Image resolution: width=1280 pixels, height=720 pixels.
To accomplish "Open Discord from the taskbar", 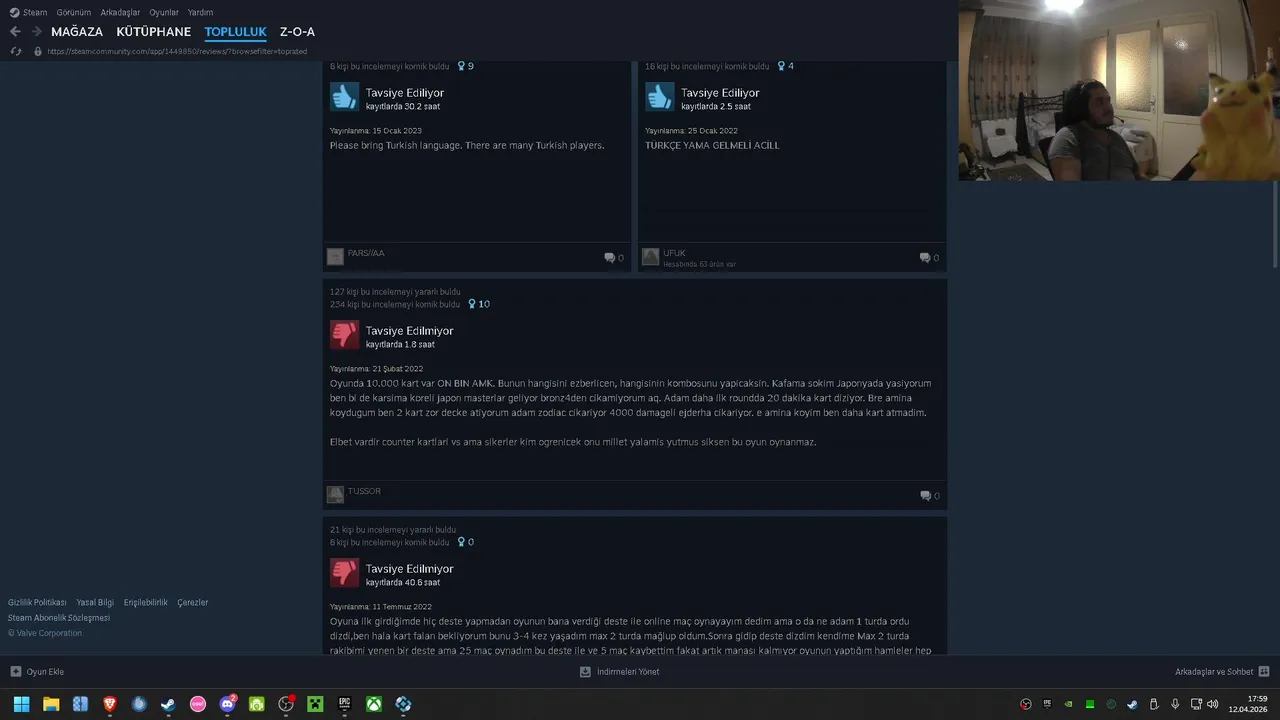I will click(227, 704).
